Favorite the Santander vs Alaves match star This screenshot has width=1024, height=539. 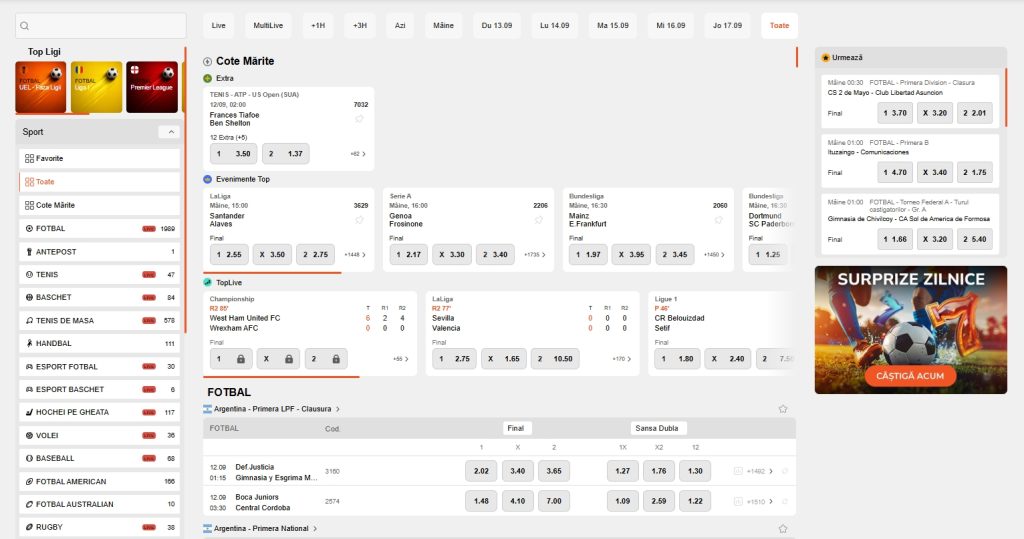click(x=359, y=220)
